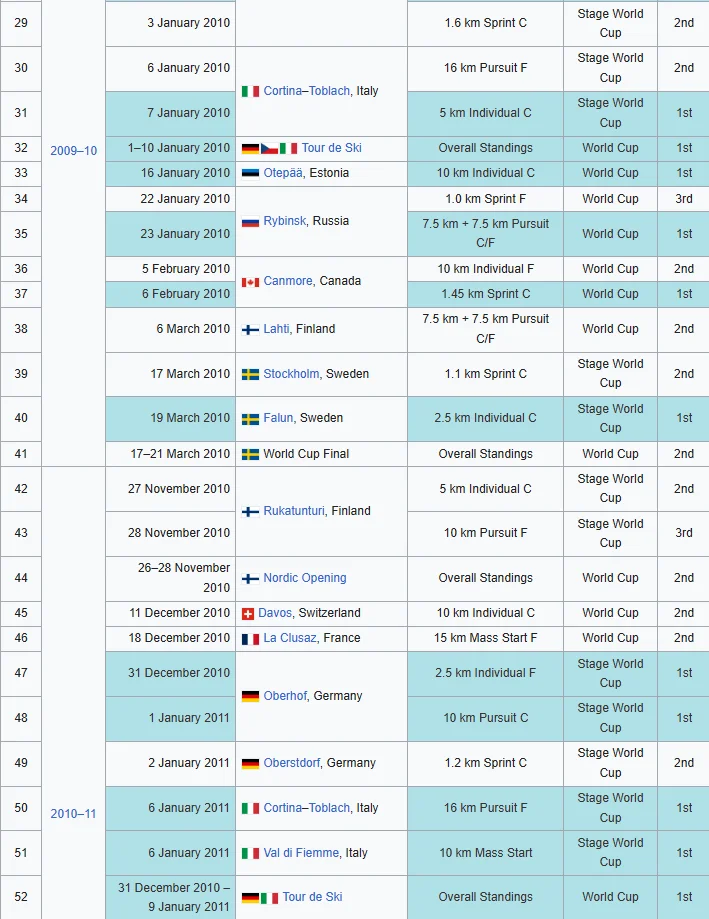Follow the Lahti link
Image resolution: width=709 pixels, height=919 pixels.
click(x=276, y=329)
